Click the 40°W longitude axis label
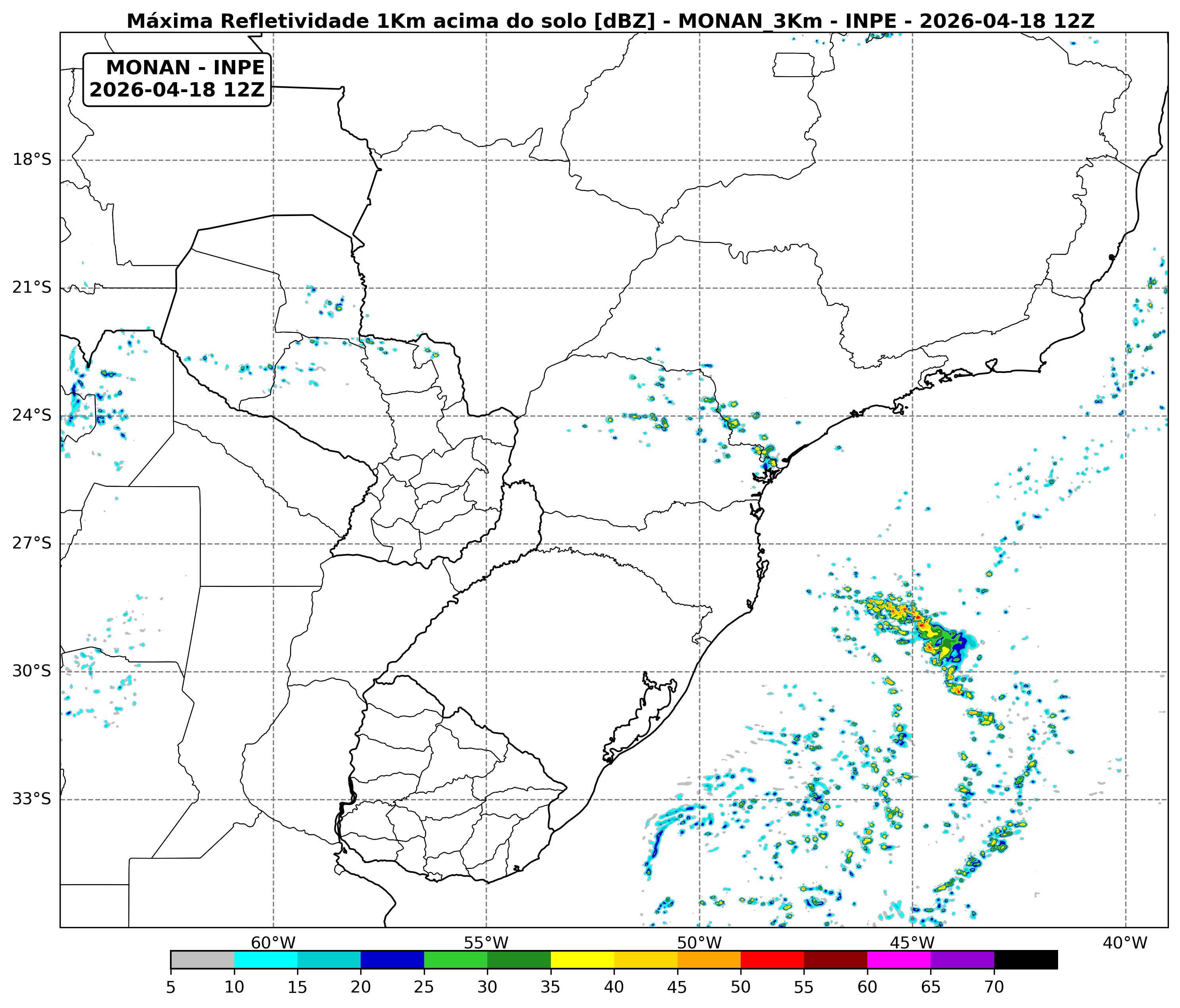 click(1125, 942)
